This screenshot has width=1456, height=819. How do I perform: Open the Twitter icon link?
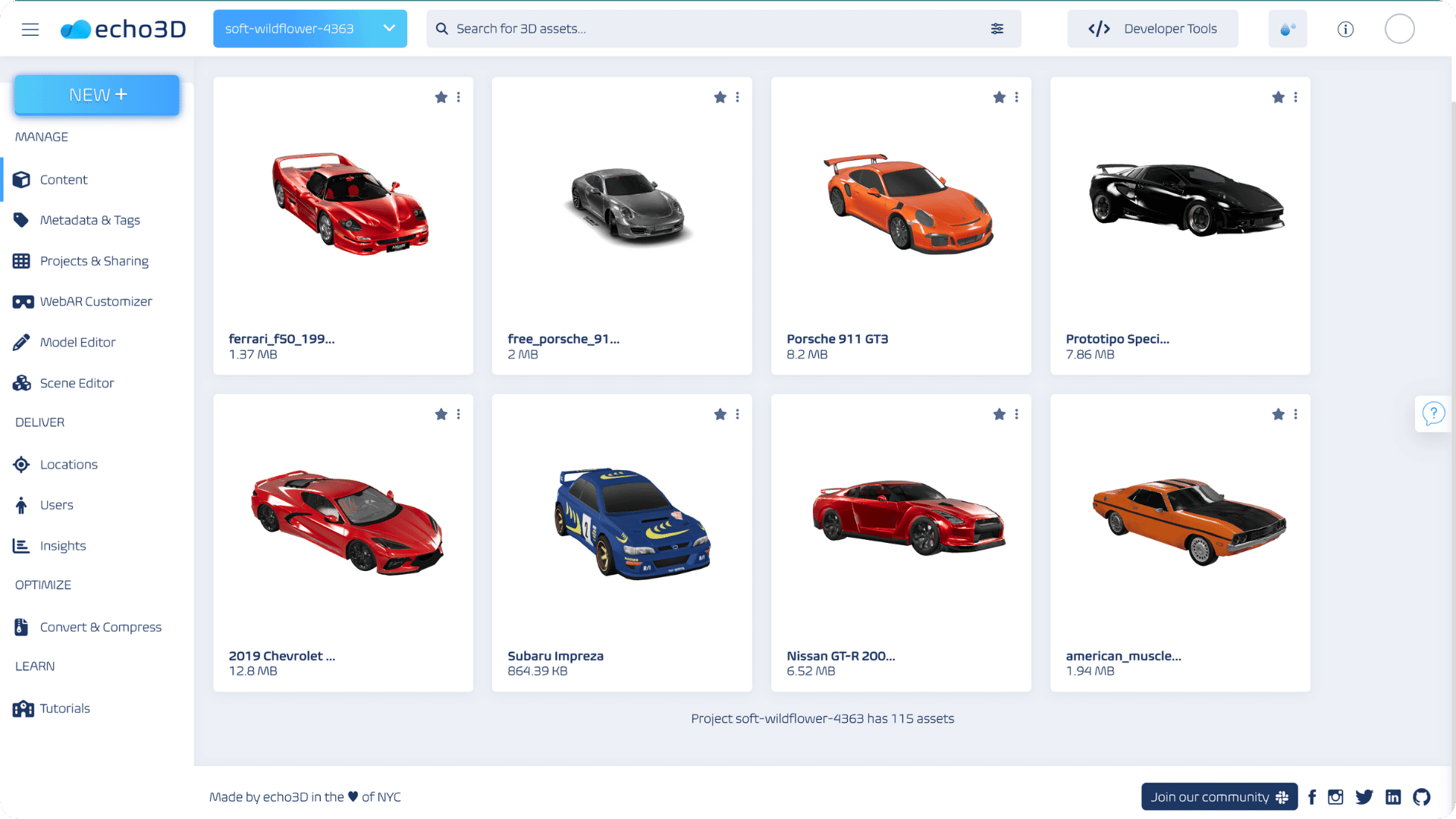(1364, 797)
